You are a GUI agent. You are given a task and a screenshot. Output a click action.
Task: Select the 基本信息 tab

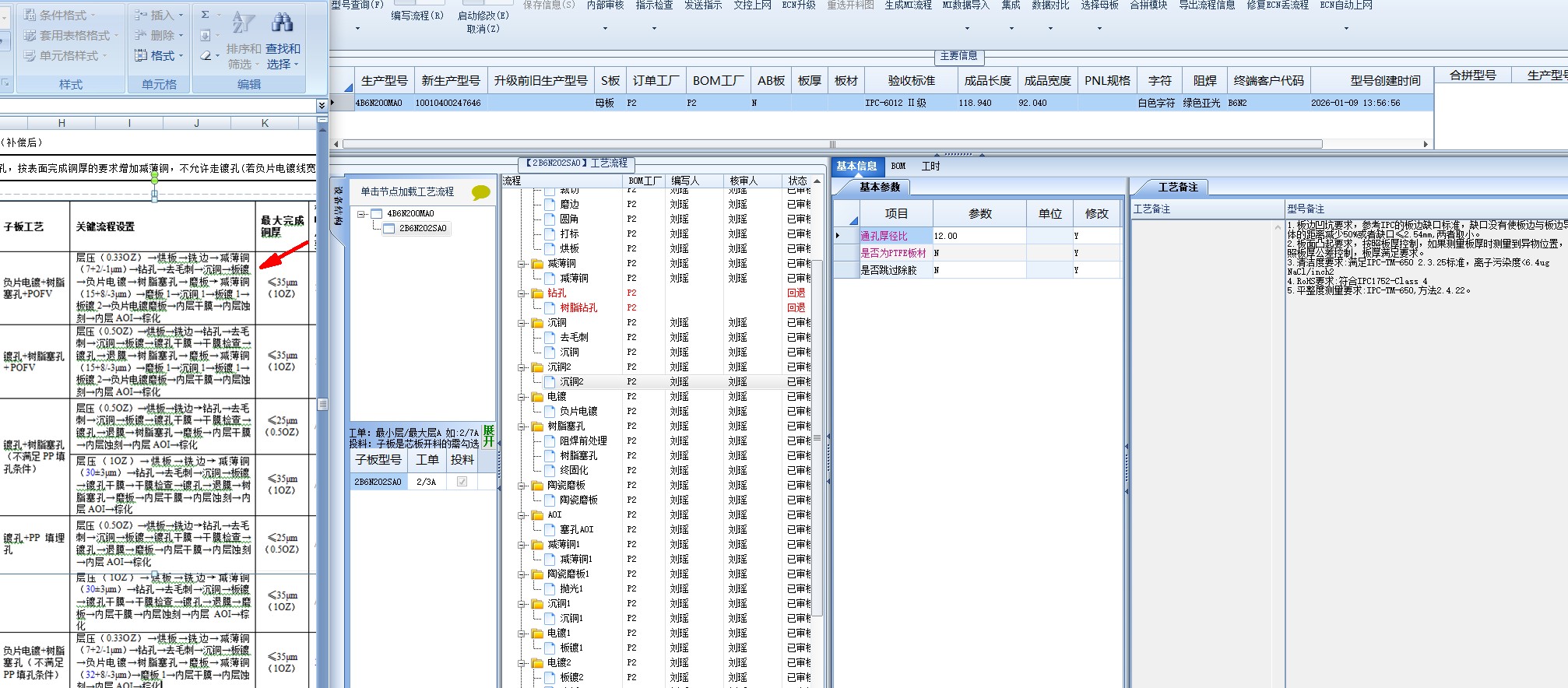click(856, 166)
